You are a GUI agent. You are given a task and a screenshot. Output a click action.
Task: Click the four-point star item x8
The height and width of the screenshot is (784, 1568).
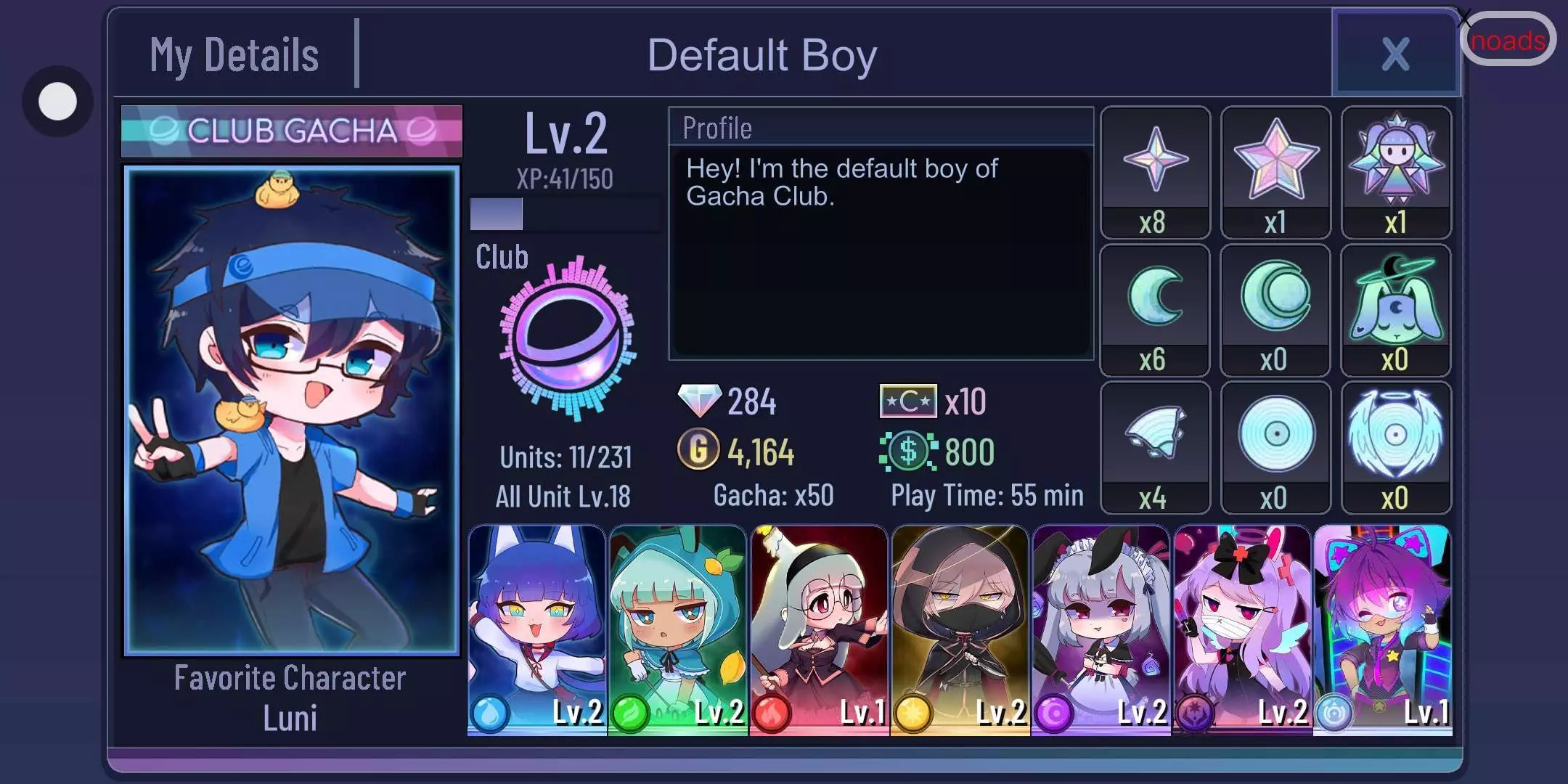pos(1155,172)
